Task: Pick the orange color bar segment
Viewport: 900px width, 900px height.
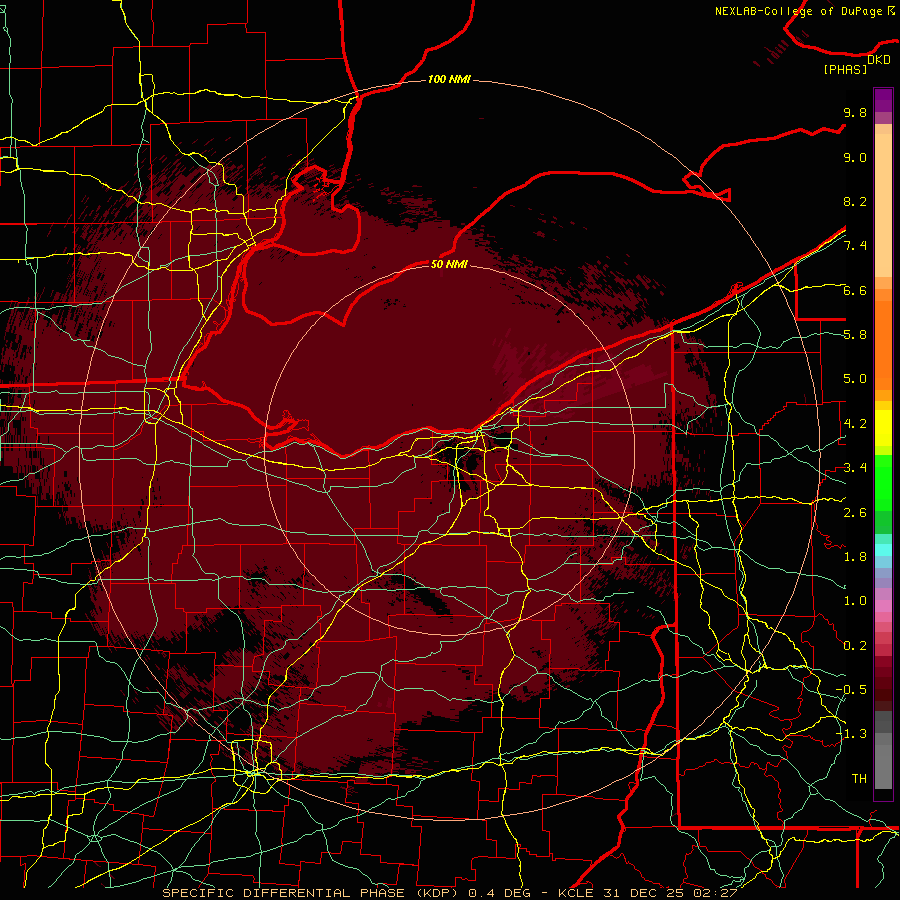Action: [883, 344]
